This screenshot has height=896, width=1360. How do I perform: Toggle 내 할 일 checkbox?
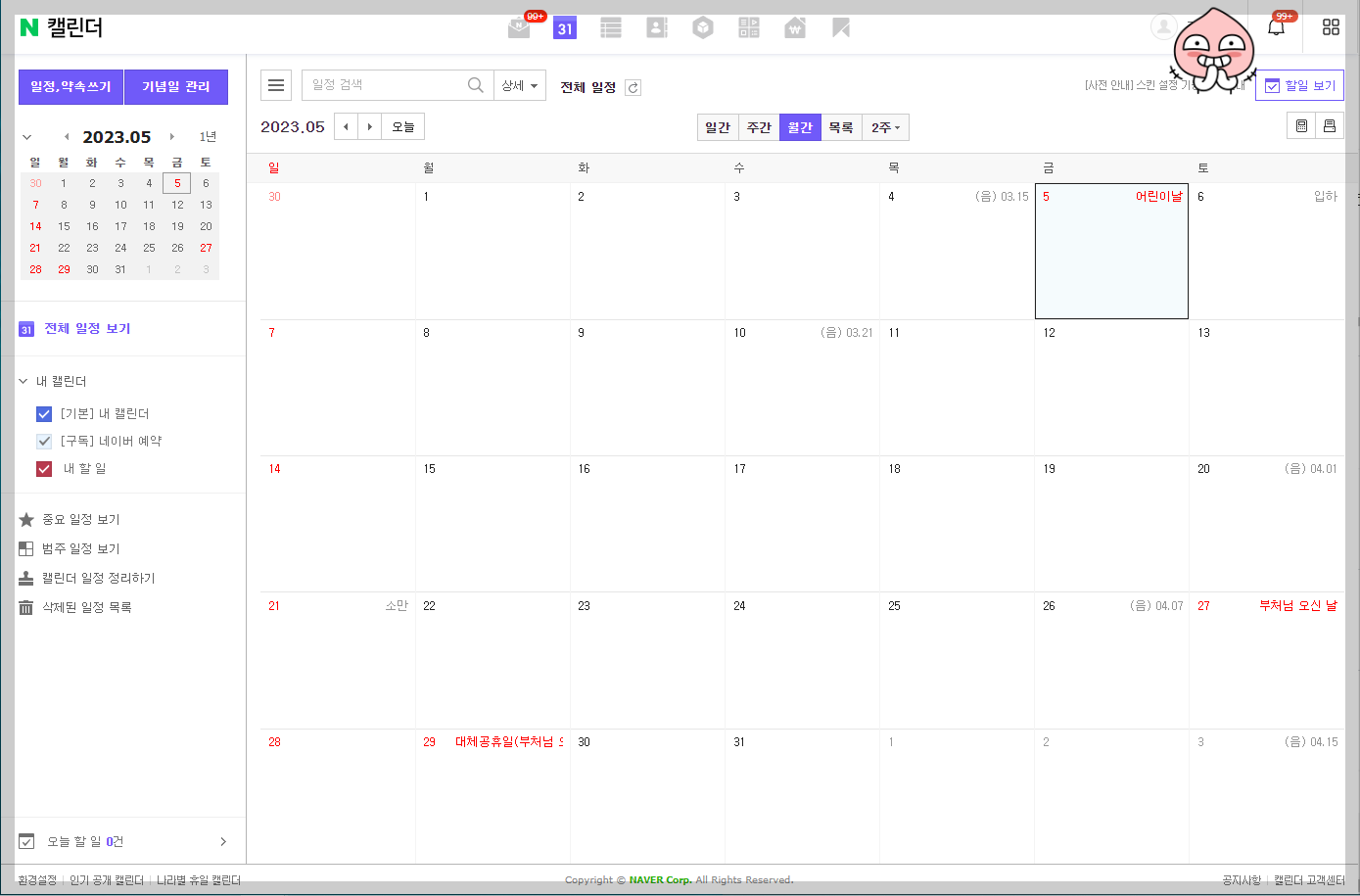click(44, 468)
